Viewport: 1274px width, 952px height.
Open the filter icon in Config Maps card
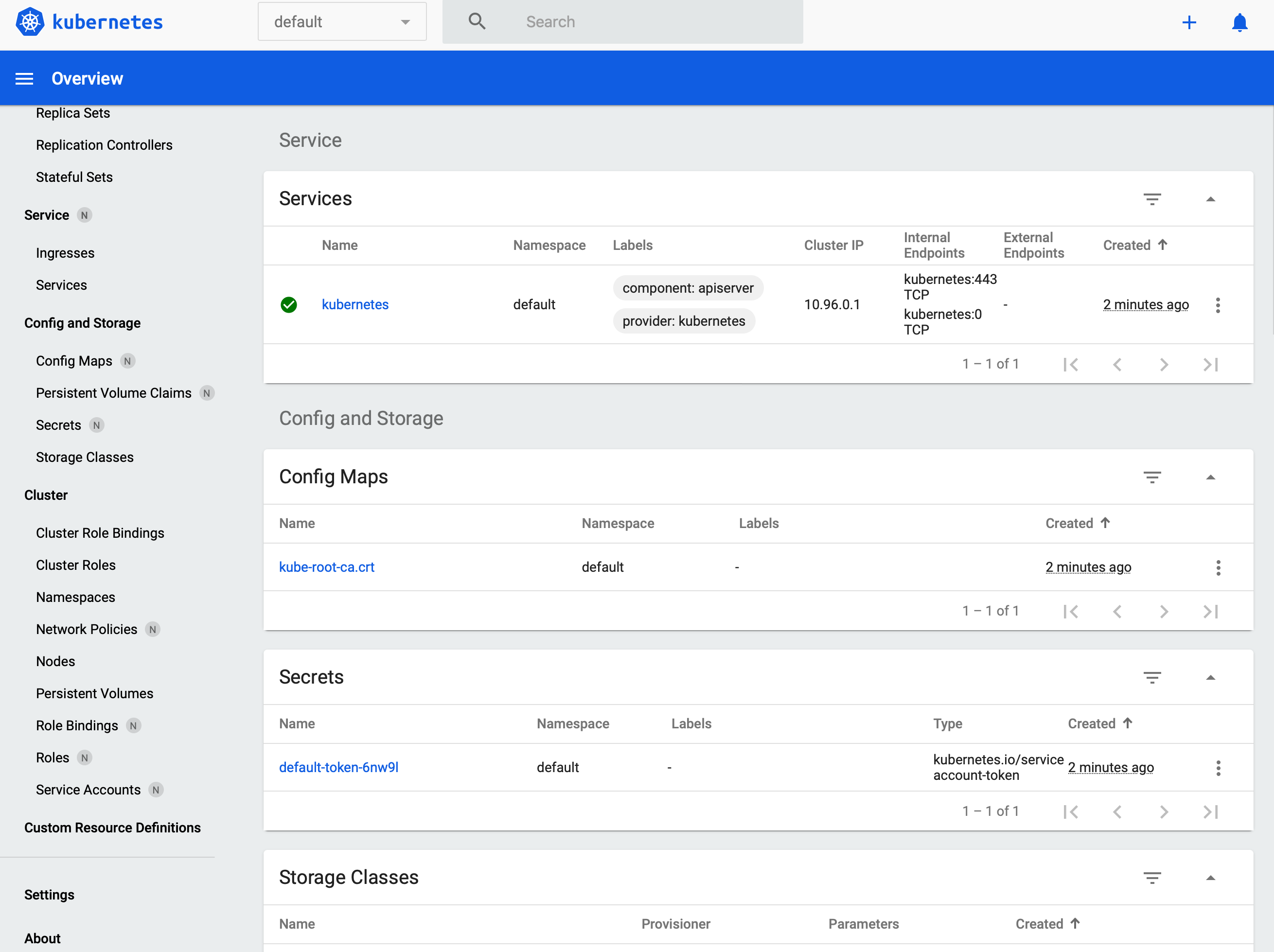point(1152,477)
